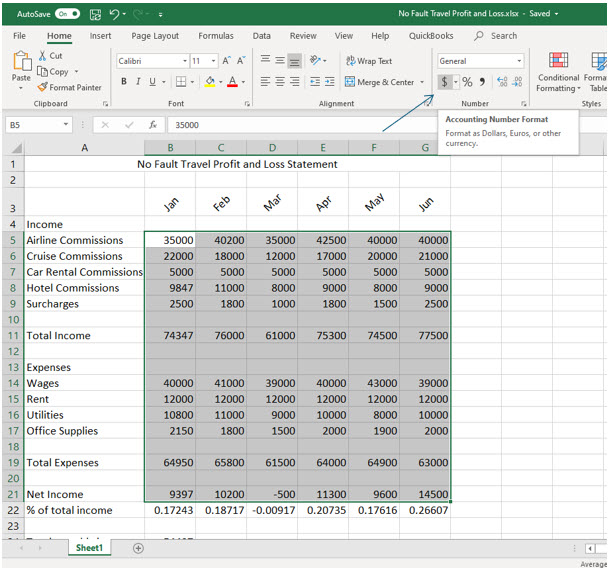
Task: Decrease font size with smaller A
Action: pos(241,61)
